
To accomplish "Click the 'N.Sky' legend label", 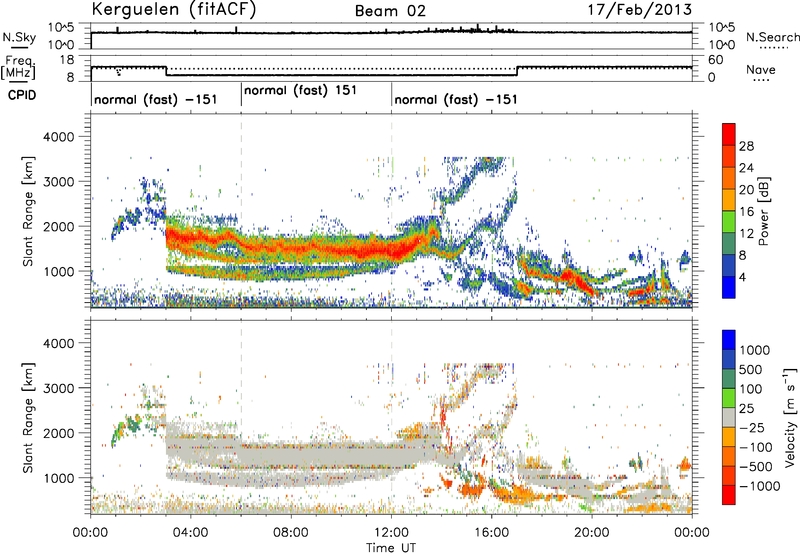I will pyautogui.click(x=19, y=38).
